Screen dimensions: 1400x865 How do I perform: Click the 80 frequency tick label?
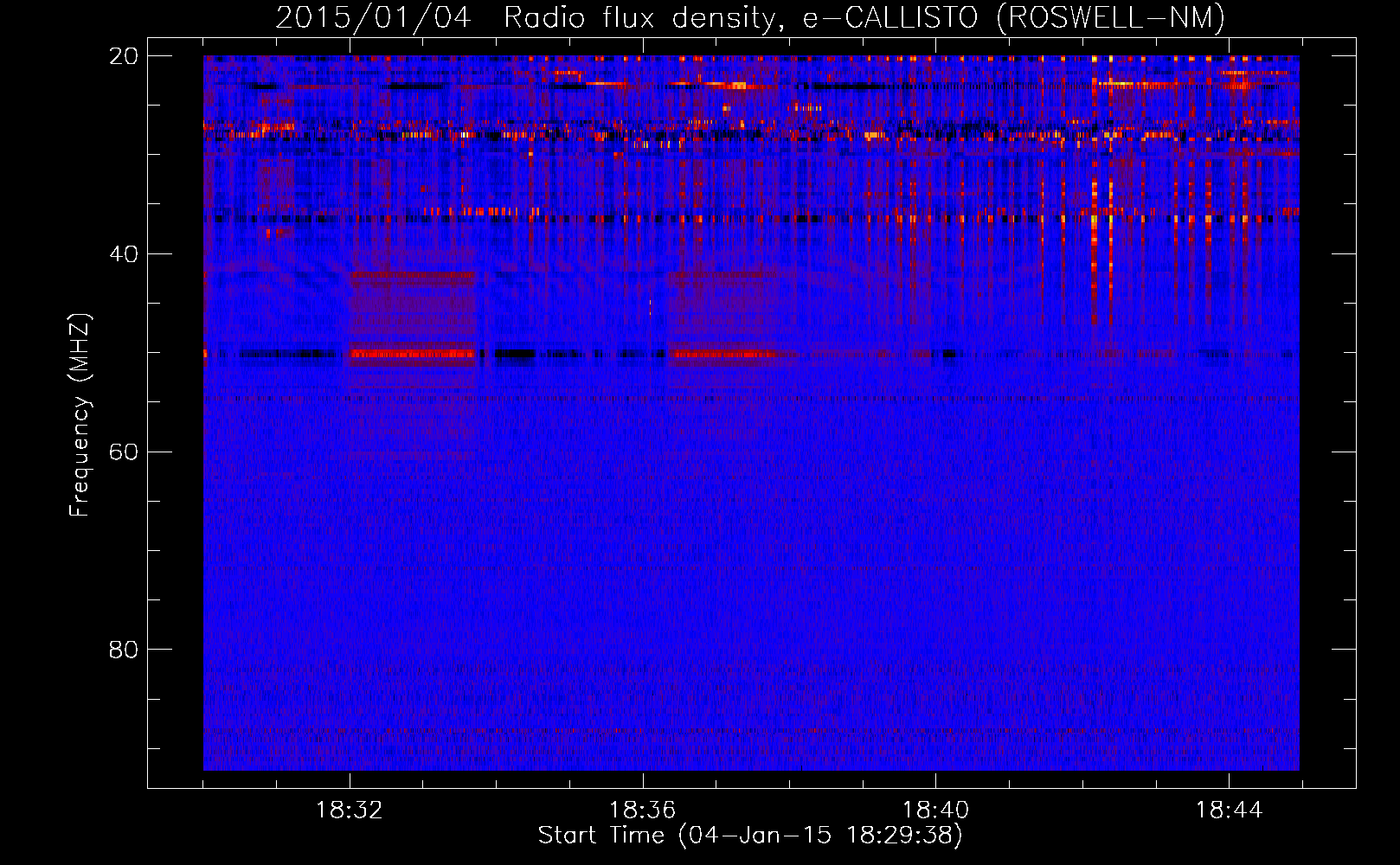tap(124, 649)
